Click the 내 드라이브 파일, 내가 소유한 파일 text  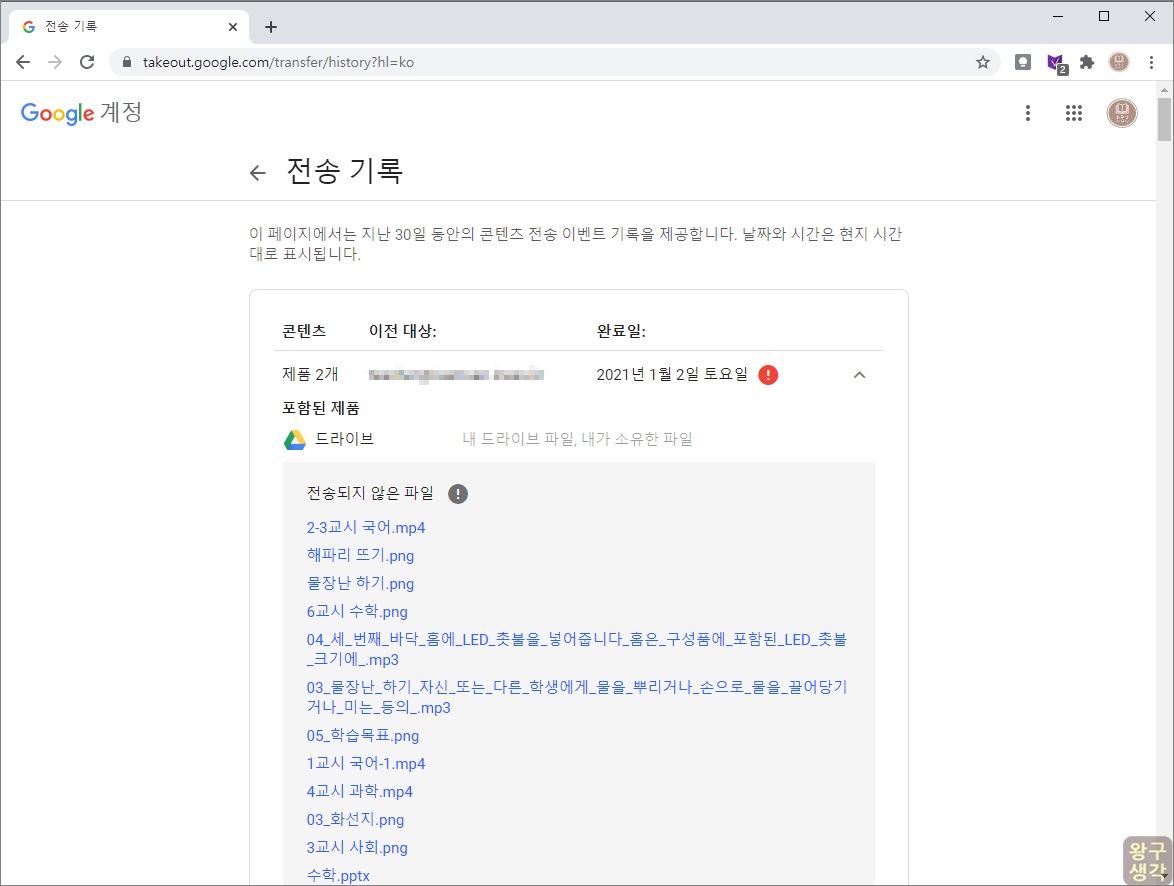[x=577, y=439]
